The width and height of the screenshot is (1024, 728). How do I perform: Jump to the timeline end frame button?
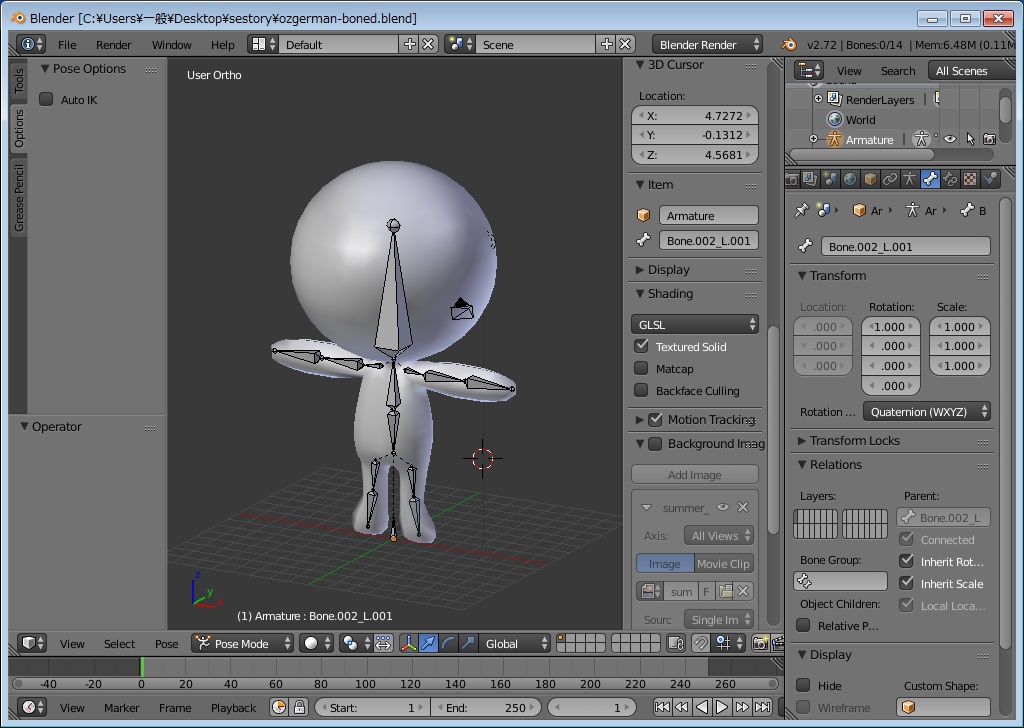point(762,707)
